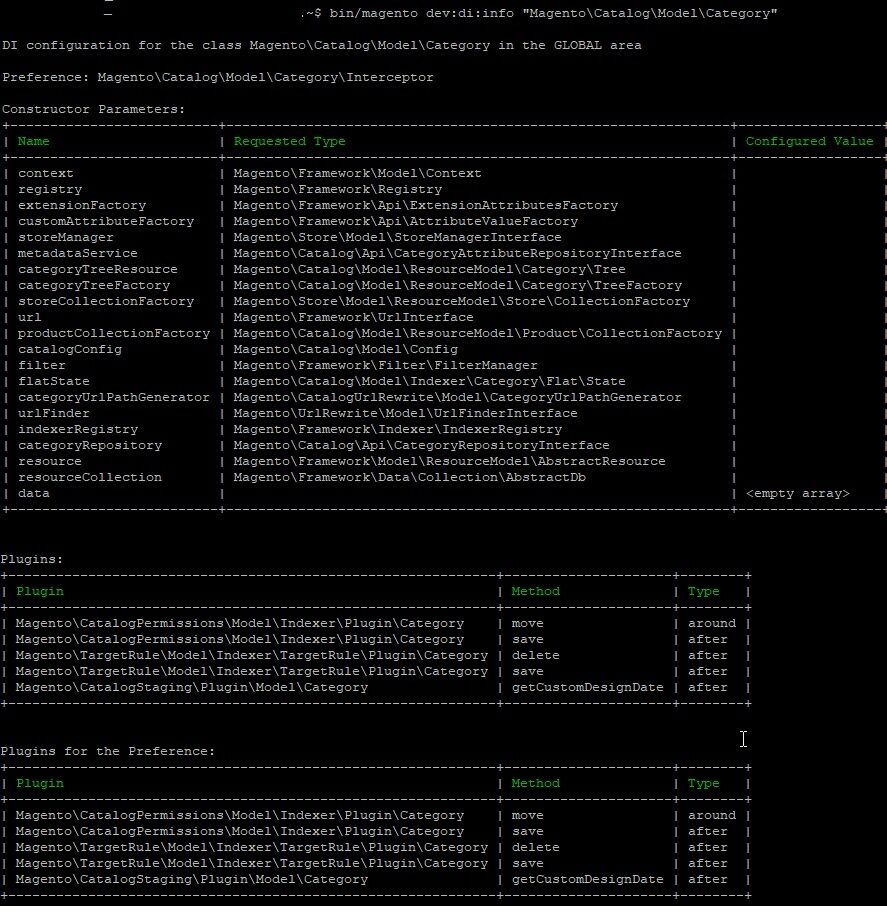This screenshot has width=887, height=912.
Task: Click the bin/magento dev:di:info command text
Action: [x=553, y=13]
